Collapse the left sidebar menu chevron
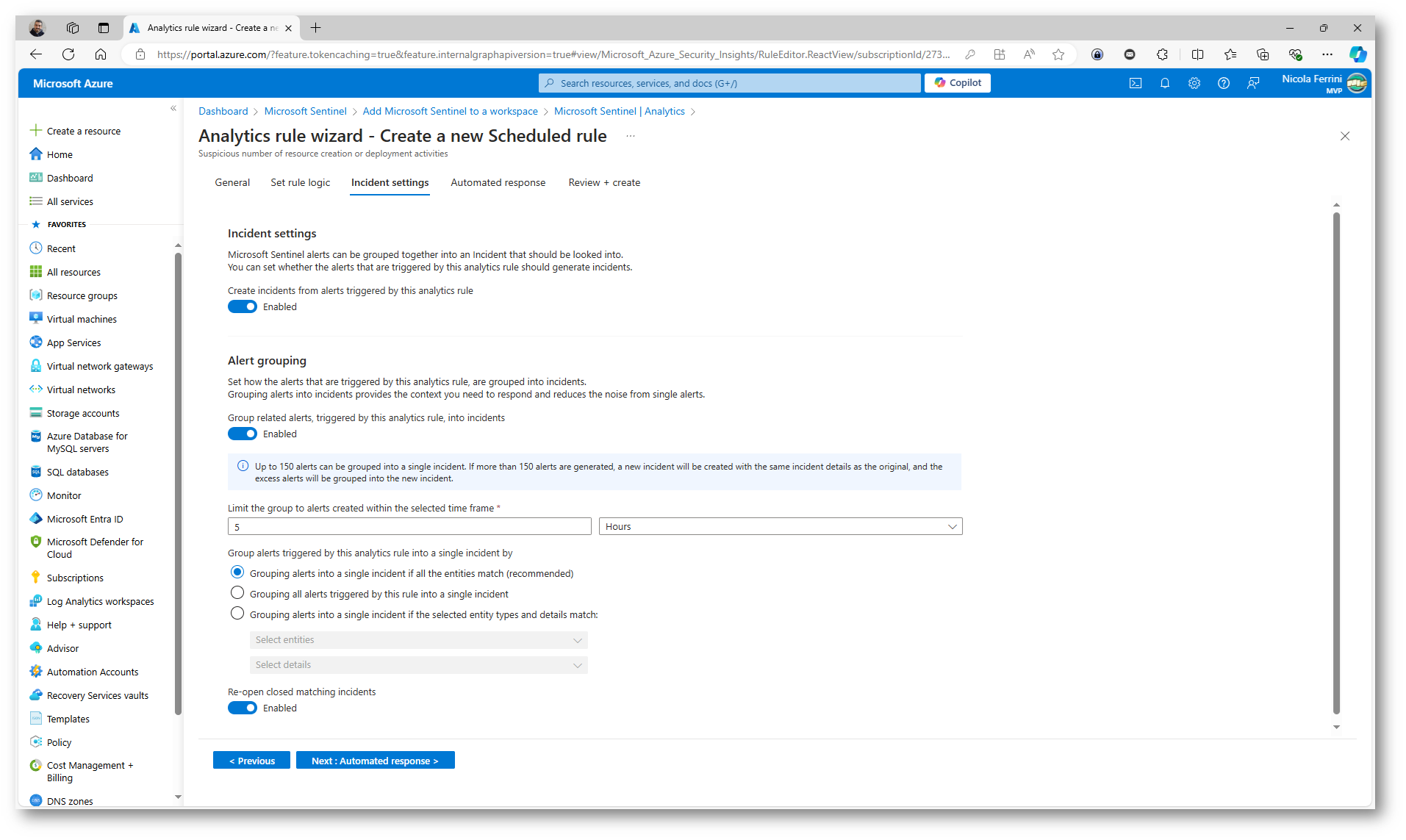The image size is (1406, 840). (x=173, y=108)
